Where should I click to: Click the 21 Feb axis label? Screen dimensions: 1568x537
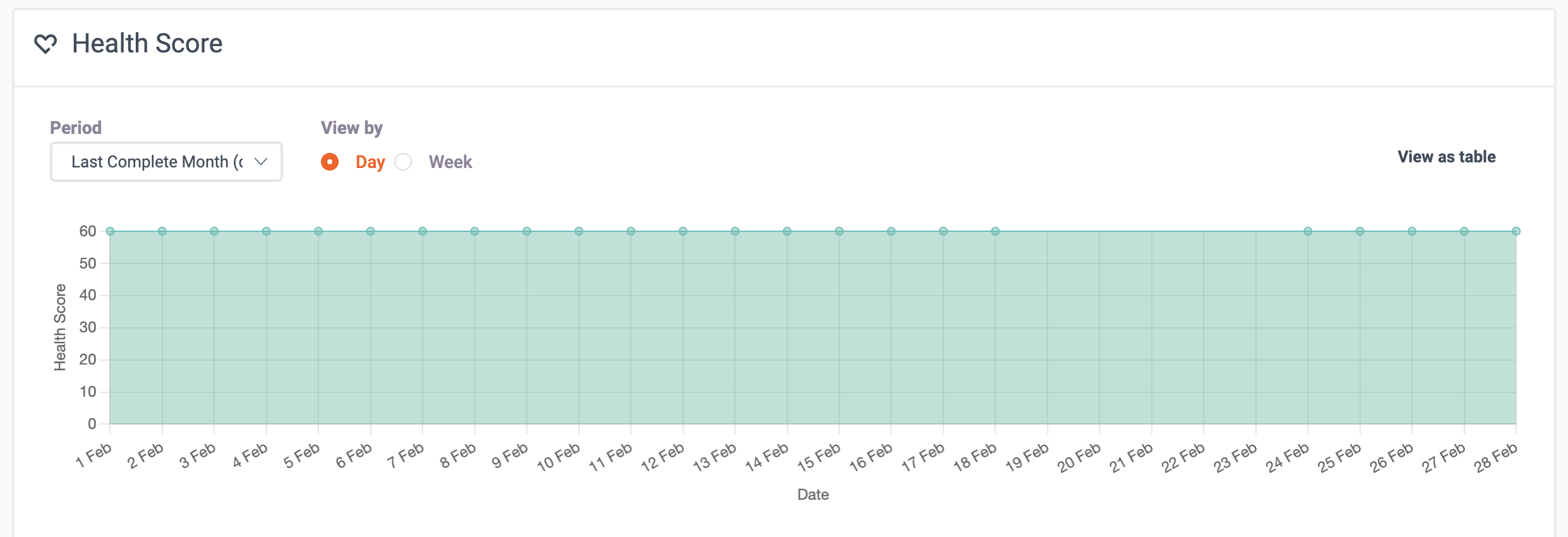pos(1131,458)
